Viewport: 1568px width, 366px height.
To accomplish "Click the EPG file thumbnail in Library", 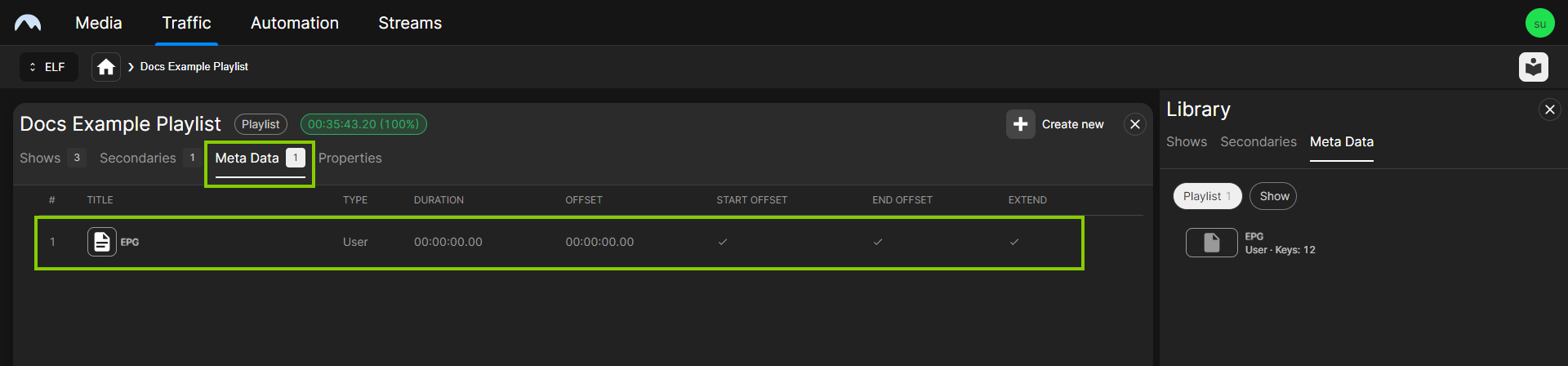I will 1211,243.
